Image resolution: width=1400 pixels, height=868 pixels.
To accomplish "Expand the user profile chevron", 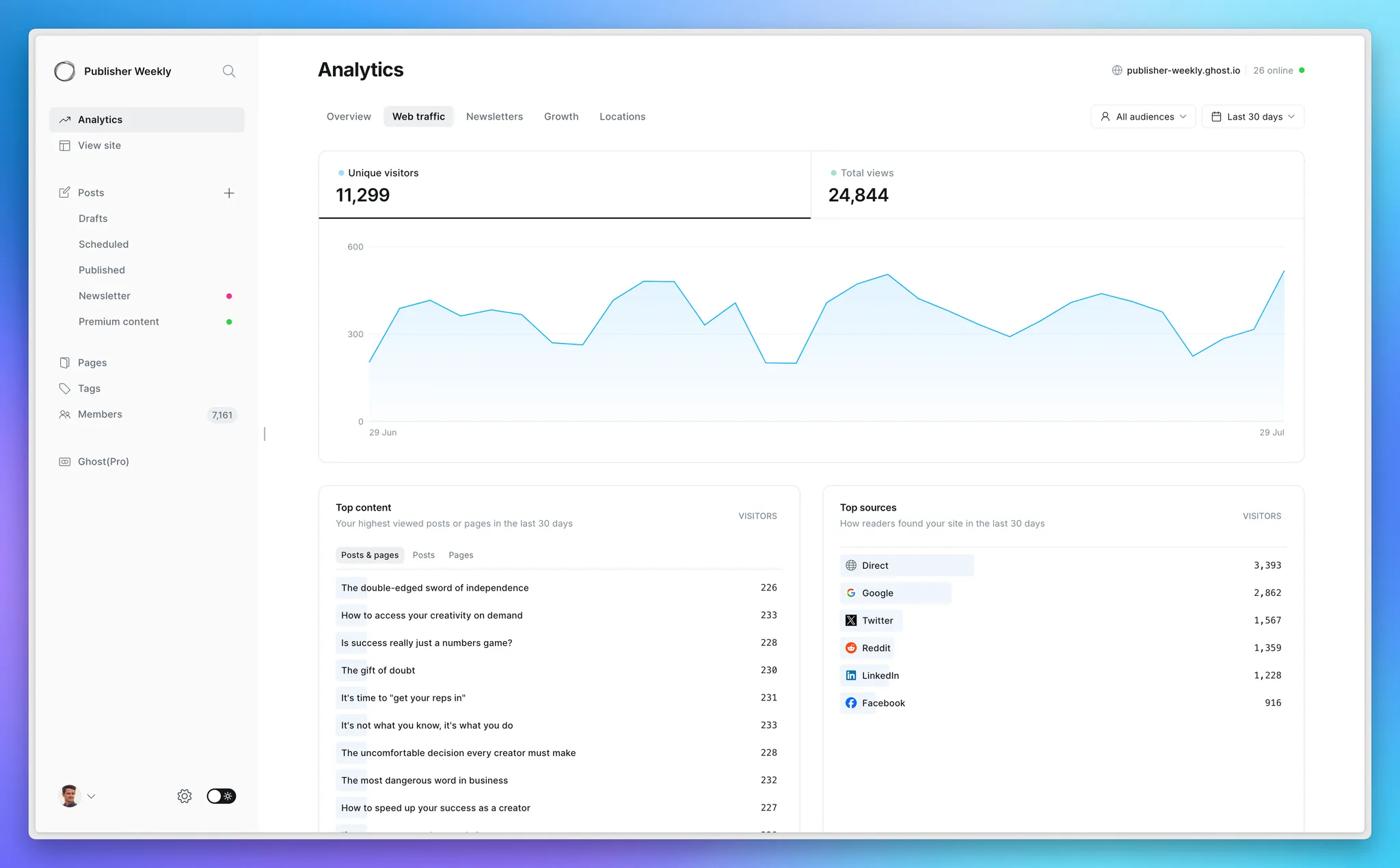I will (92, 796).
